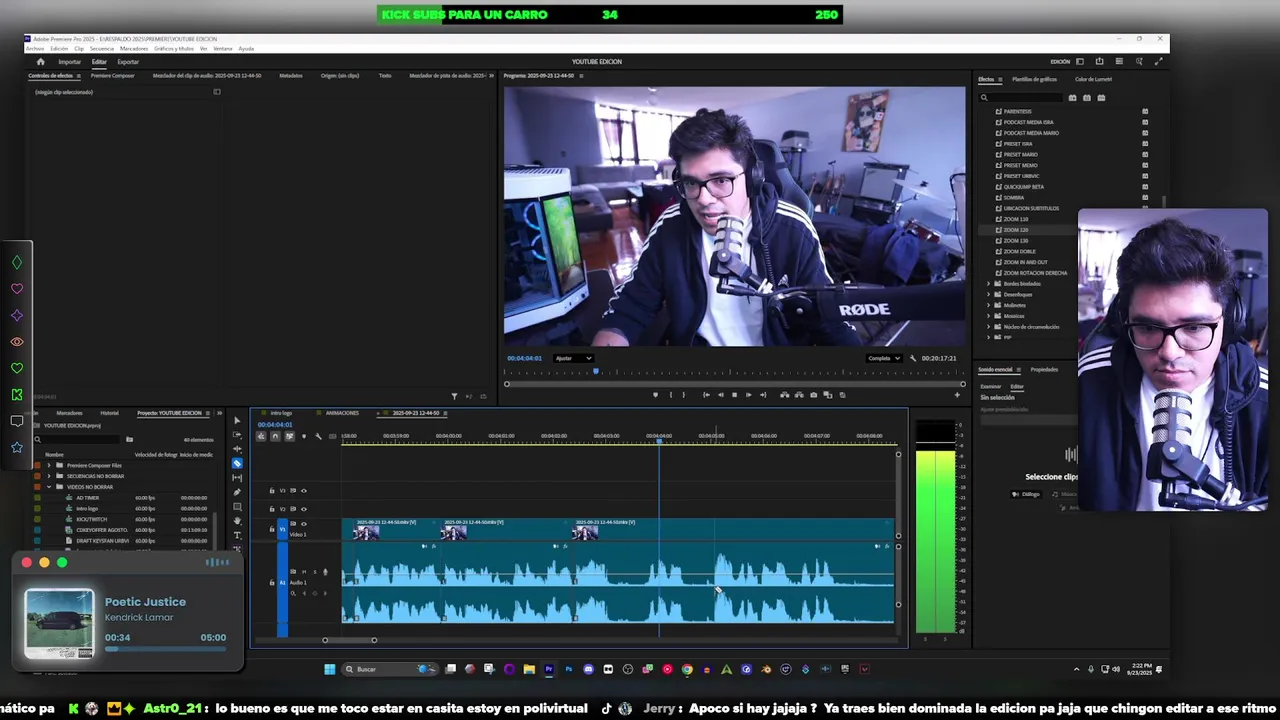Open the Completa playback resolution dropdown
The height and width of the screenshot is (720, 1280).
click(884, 358)
